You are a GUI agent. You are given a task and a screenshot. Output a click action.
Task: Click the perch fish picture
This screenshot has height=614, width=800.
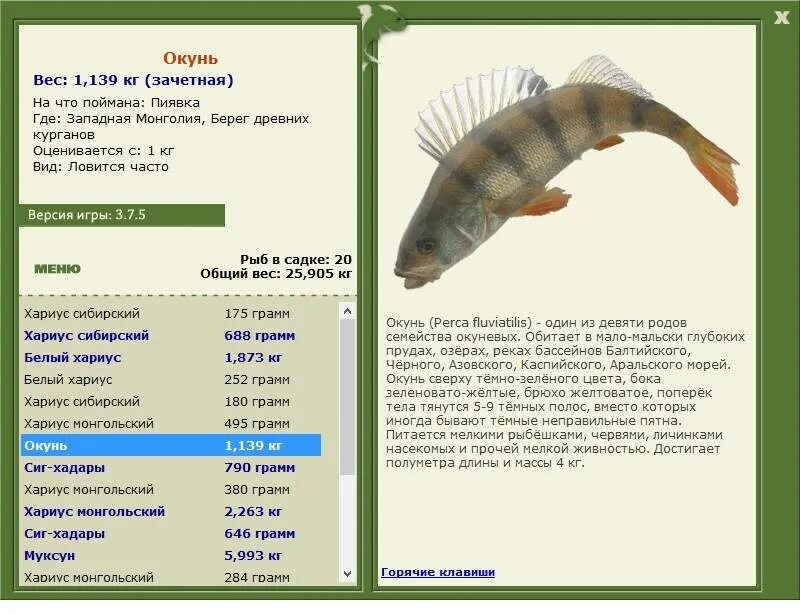(x=566, y=171)
